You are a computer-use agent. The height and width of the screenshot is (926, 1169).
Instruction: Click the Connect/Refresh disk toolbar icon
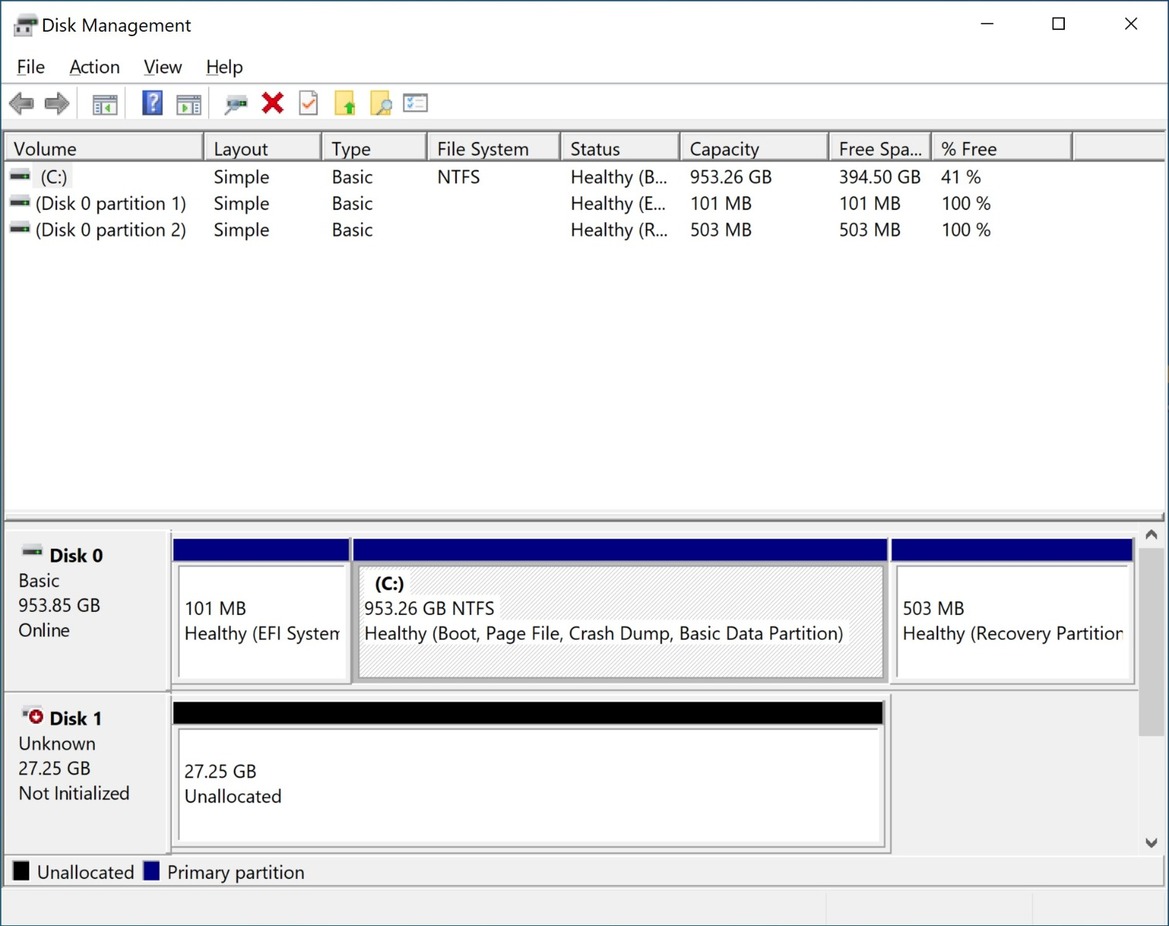pos(236,104)
